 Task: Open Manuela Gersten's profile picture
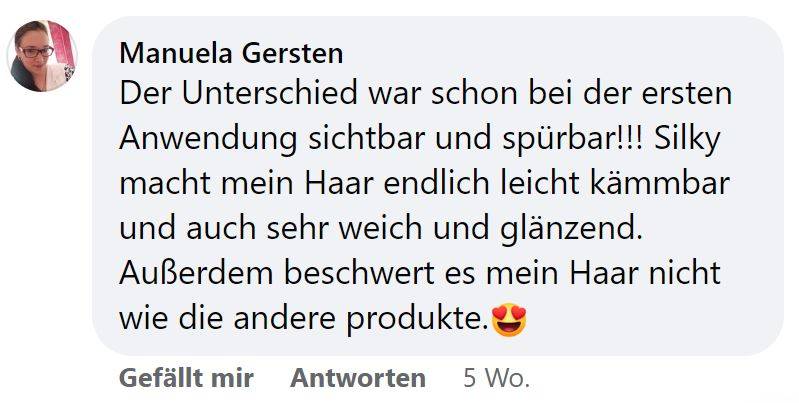pos(42,55)
